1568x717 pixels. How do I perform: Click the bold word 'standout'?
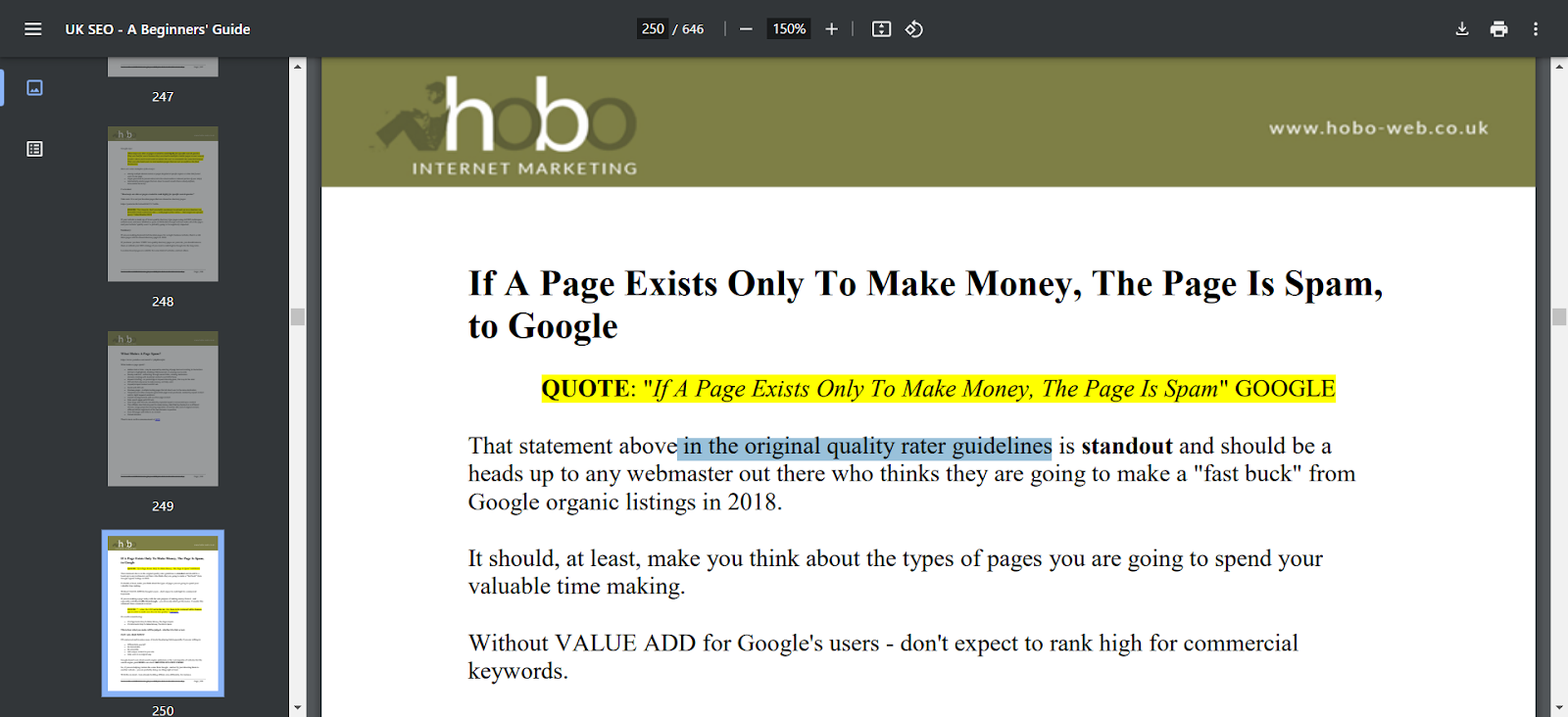point(1127,447)
